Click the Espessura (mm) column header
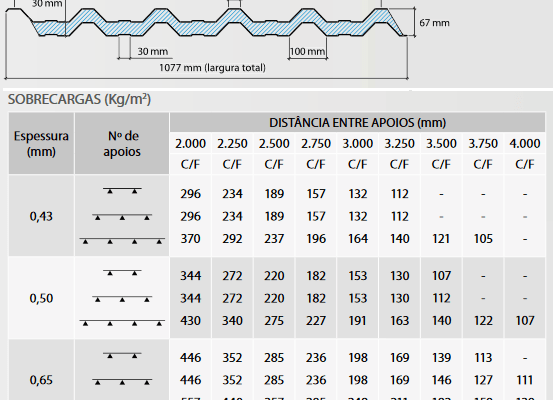Viewport: 553px width, 400px height. click(41, 144)
